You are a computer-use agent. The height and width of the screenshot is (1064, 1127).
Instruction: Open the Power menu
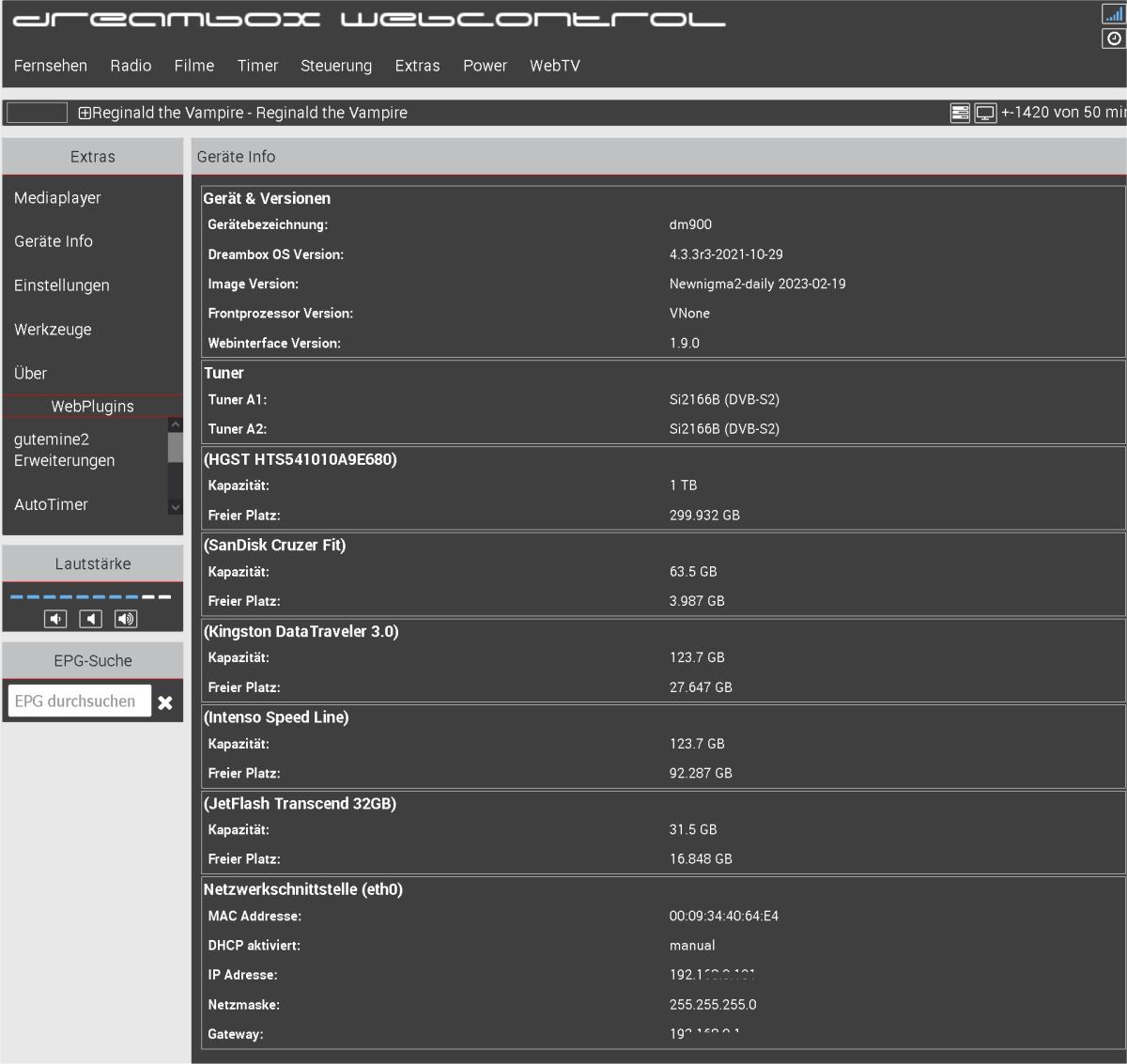[485, 66]
